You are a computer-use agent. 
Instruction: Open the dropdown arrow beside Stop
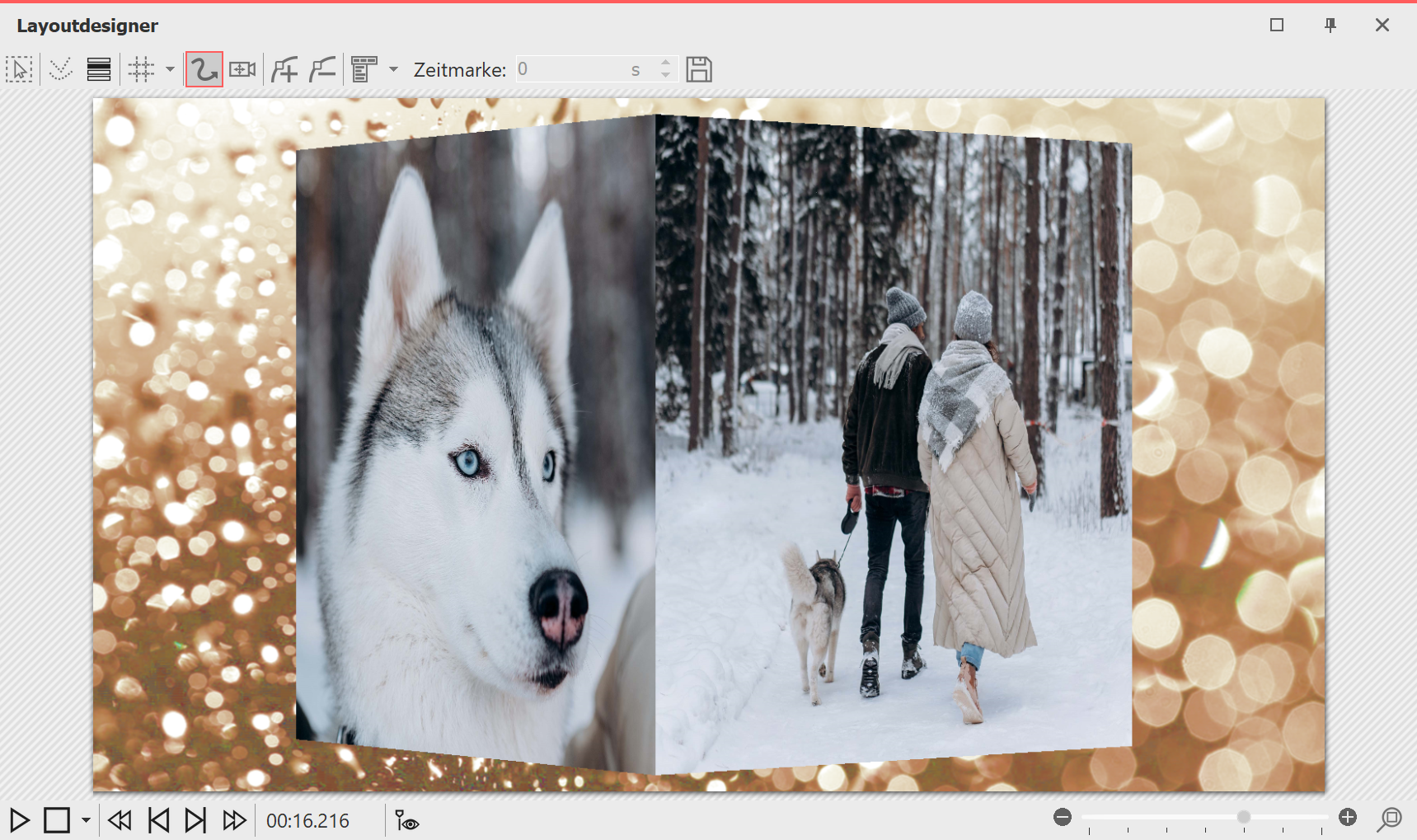(86, 820)
